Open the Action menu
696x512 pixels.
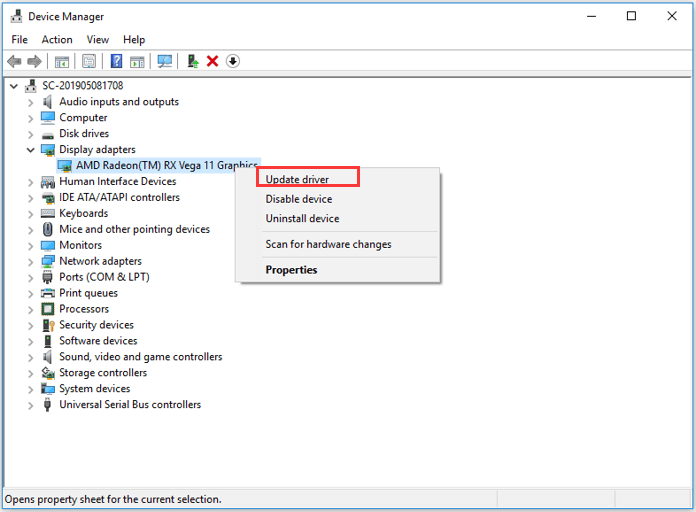pyautogui.click(x=57, y=40)
